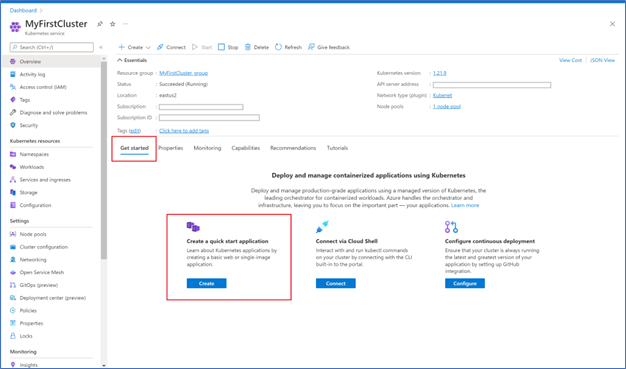Open the Kubenet network type link
The height and width of the screenshot is (369, 626).
[442, 95]
